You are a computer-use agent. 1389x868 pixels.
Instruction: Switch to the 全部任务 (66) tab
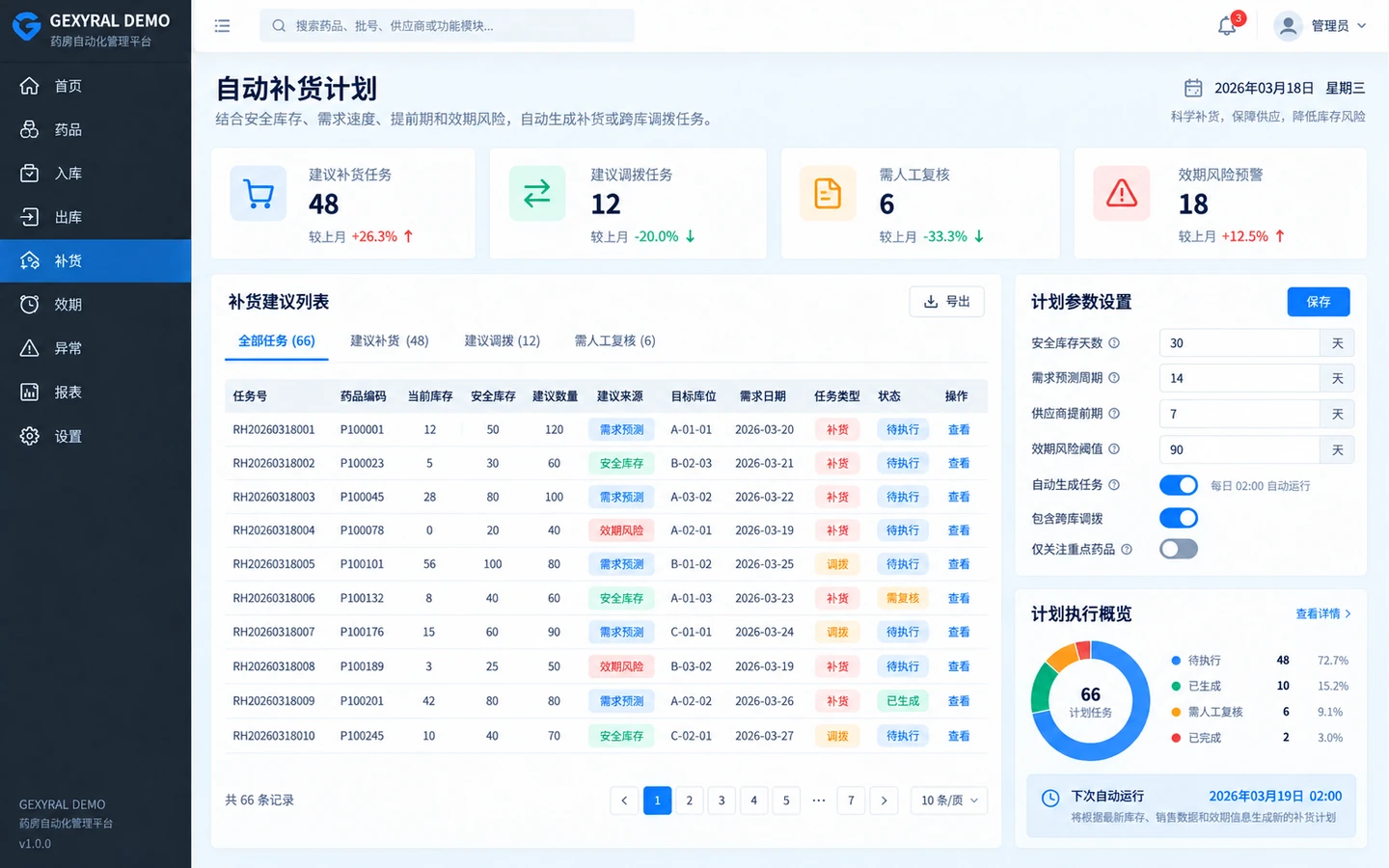277,341
